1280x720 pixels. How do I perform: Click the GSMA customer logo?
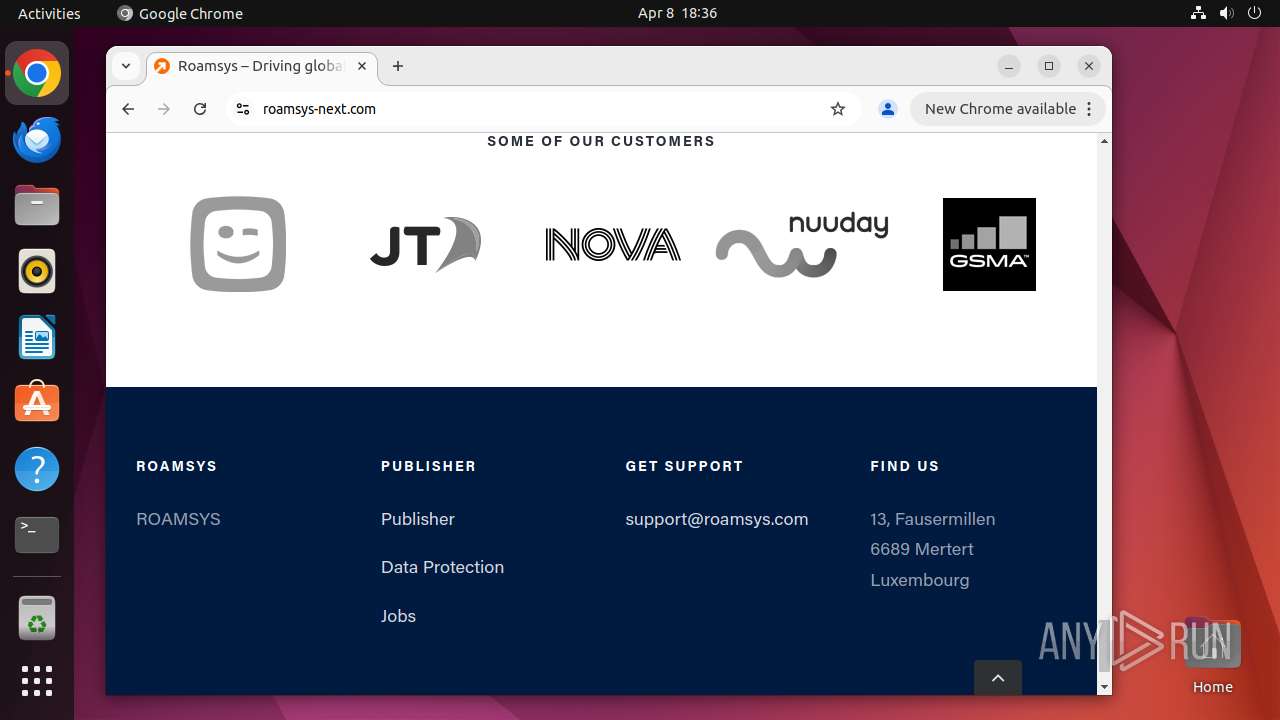click(x=989, y=244)
